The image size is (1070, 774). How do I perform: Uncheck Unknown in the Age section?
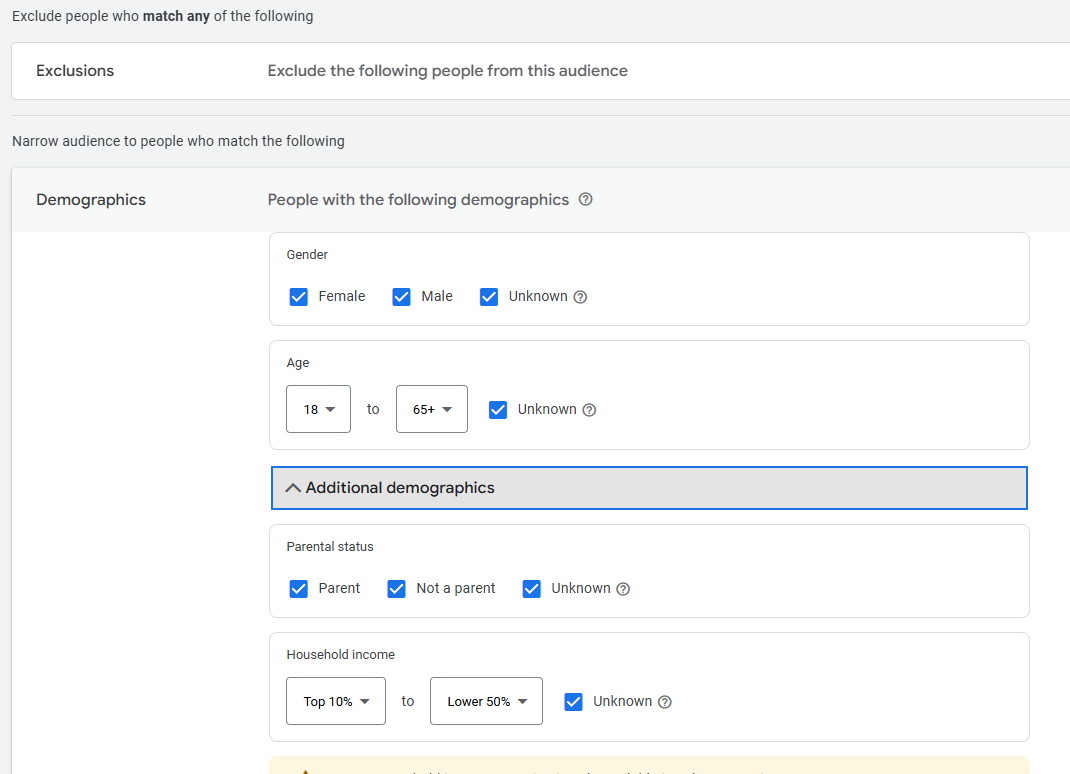click(497, 409)
